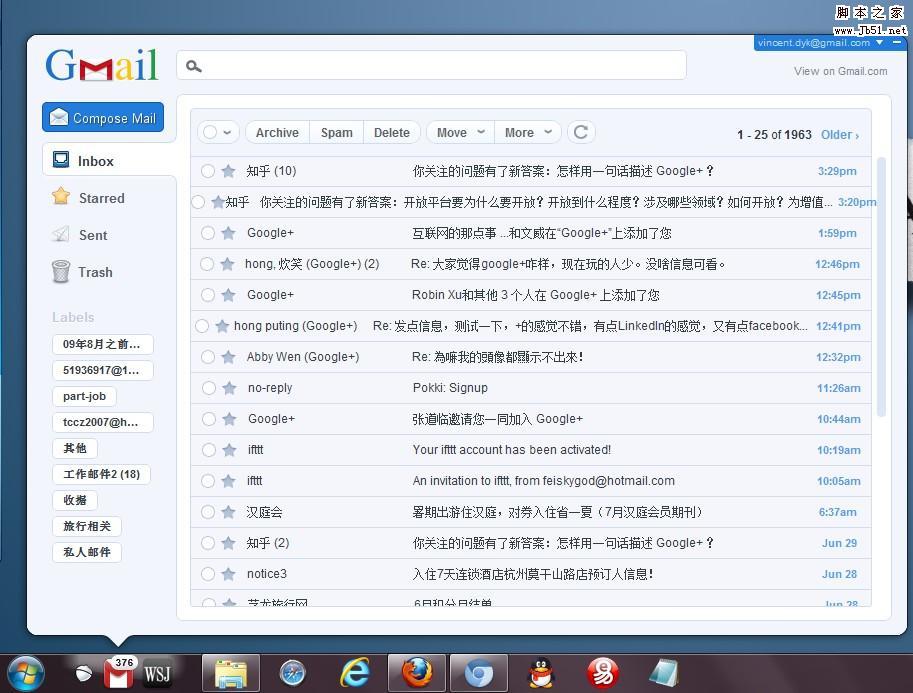Viewport: 913px width, 693px height.
Task: Open the Move dropdown
Action: [x=460, y=132]
